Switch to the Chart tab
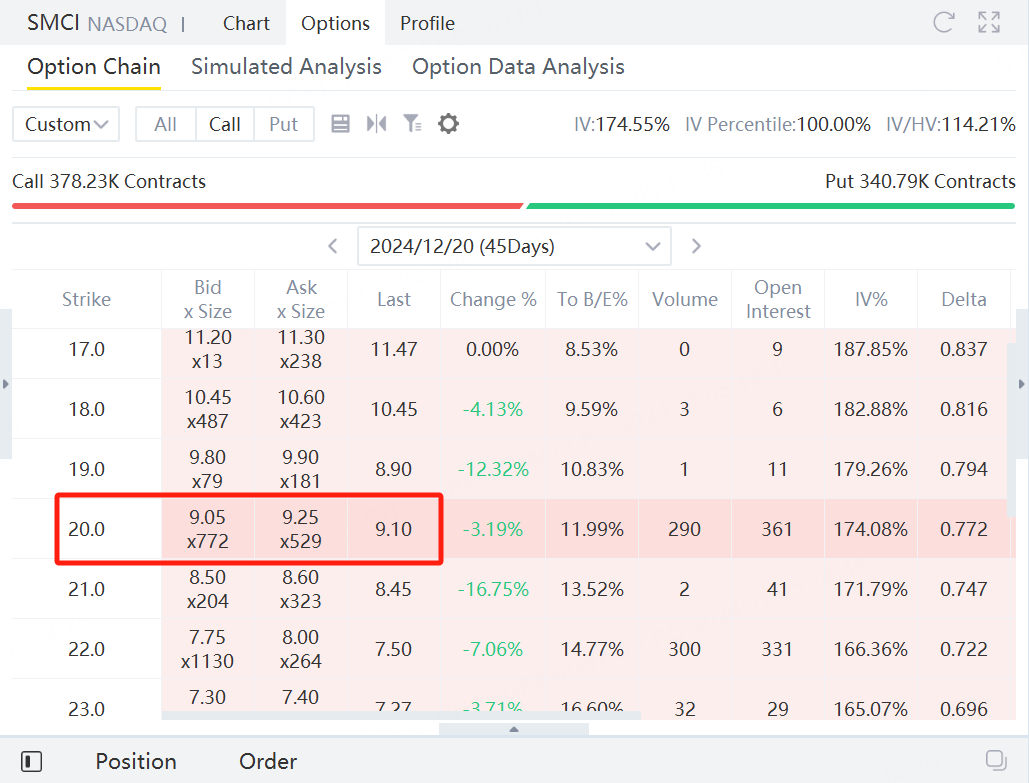 pyautogui.click(x=246, y=23)
